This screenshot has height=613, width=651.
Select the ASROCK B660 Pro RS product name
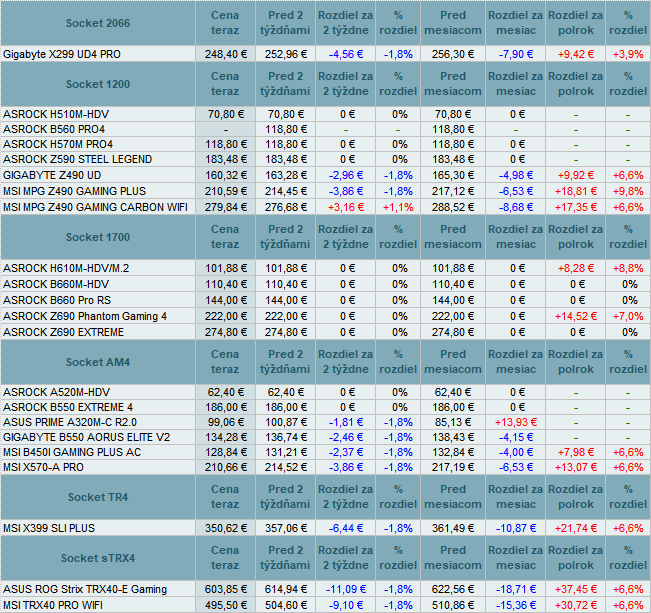click(x=57, y=300)
